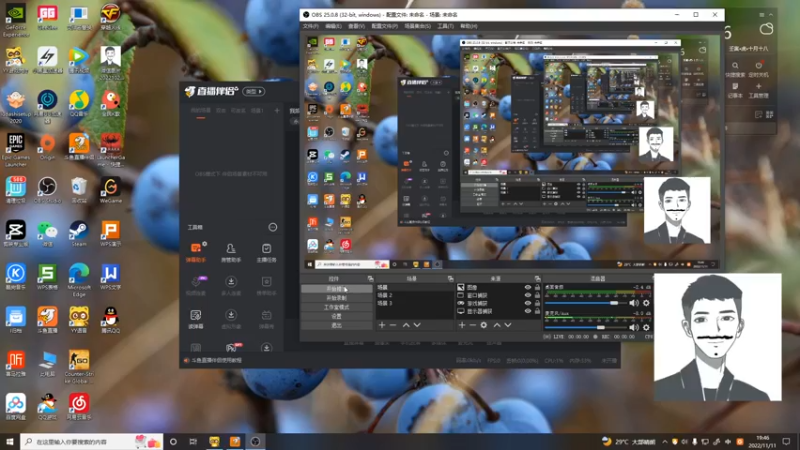
Task: Move the source up in the Sources list
Action: pyautogui.click(x=497, y=325)
